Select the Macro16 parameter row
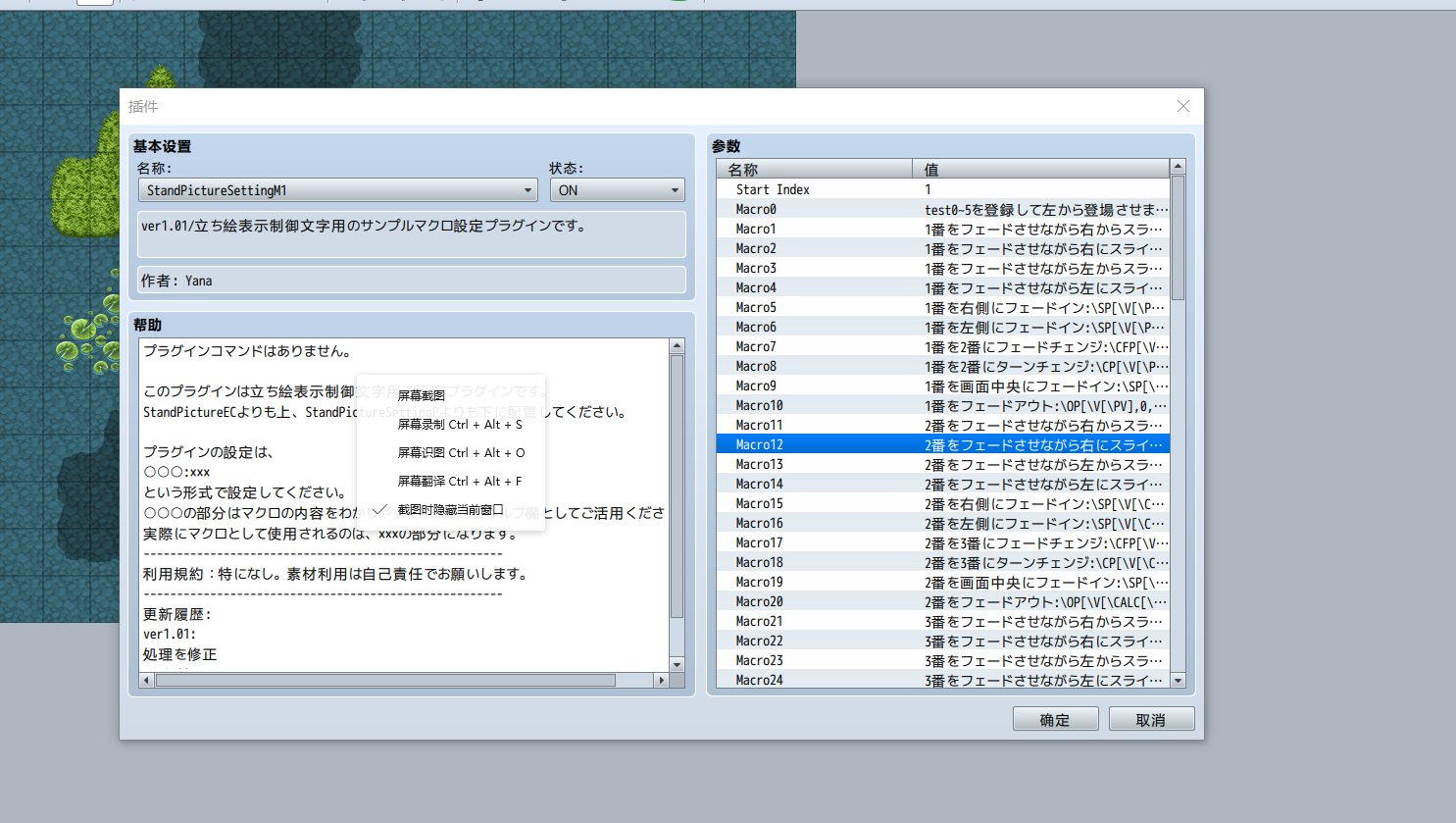The height and width of the screenshot is (823, 1456). 943,523
